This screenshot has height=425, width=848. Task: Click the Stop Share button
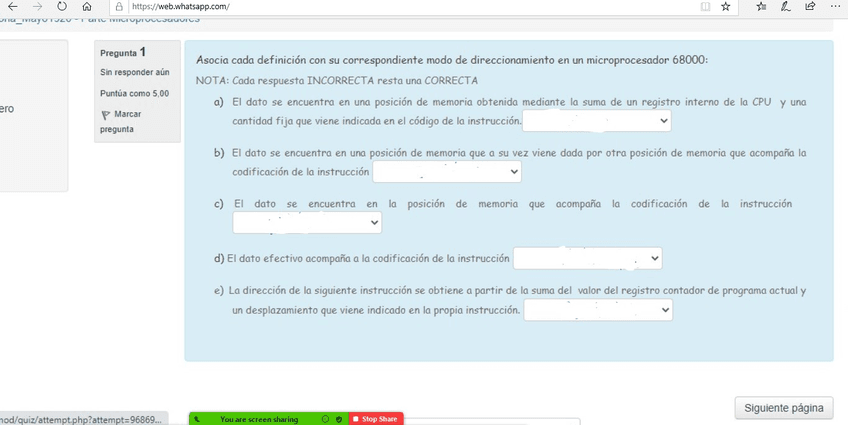click(x=376, y=419)
